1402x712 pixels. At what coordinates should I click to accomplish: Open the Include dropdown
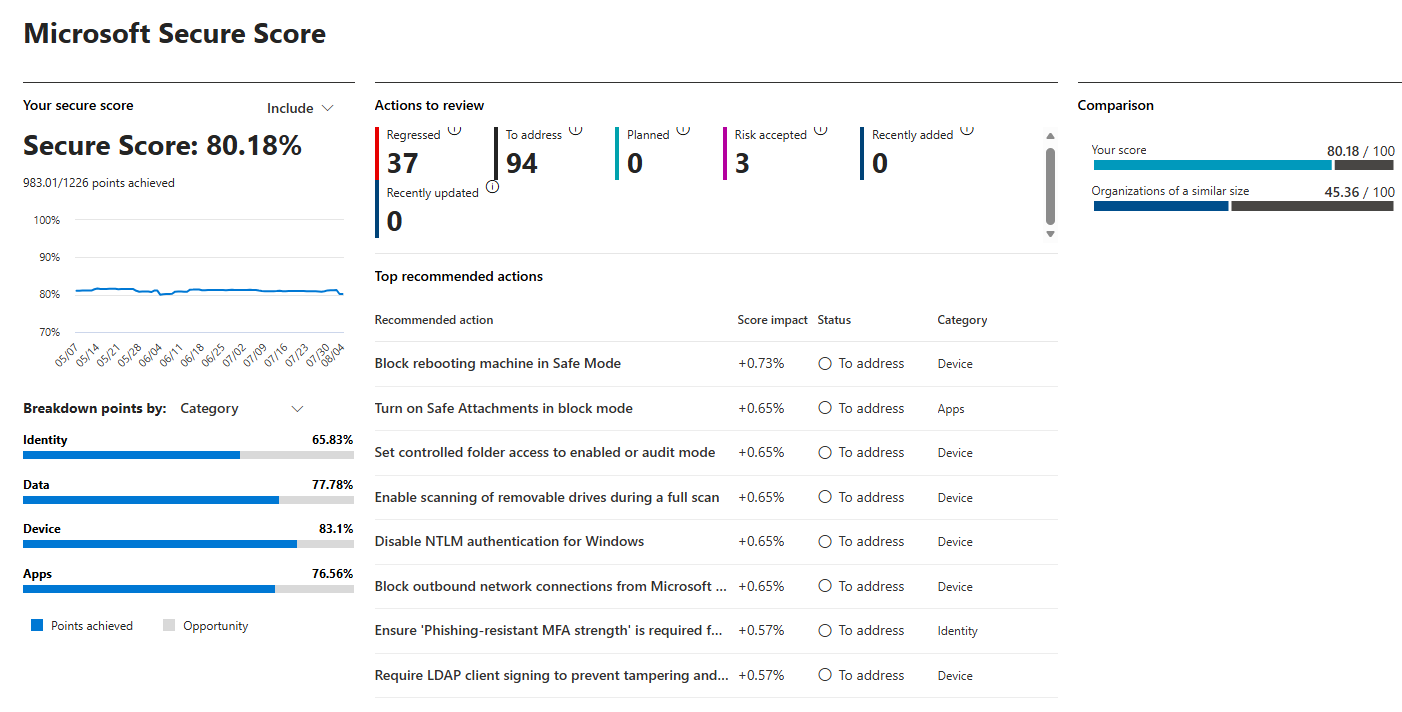coord(300,108)
